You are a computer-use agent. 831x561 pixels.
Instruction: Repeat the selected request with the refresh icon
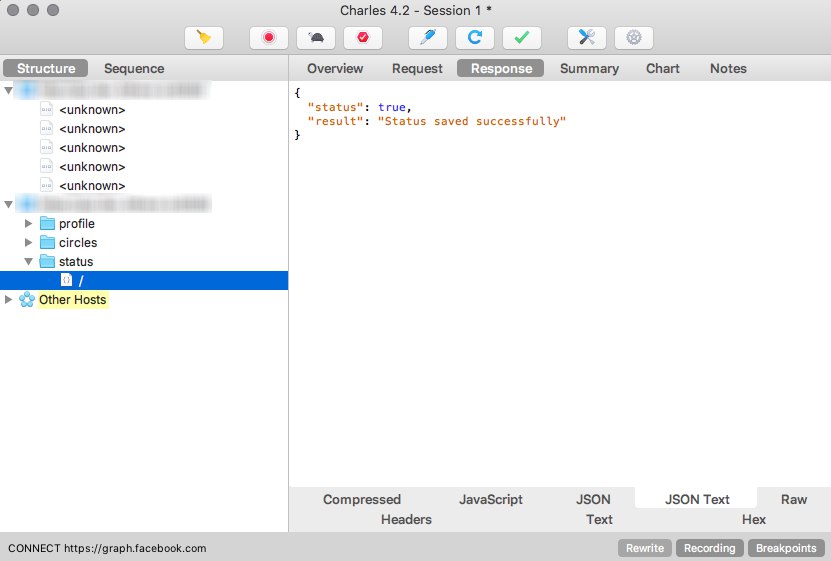(x=475, y=38)
